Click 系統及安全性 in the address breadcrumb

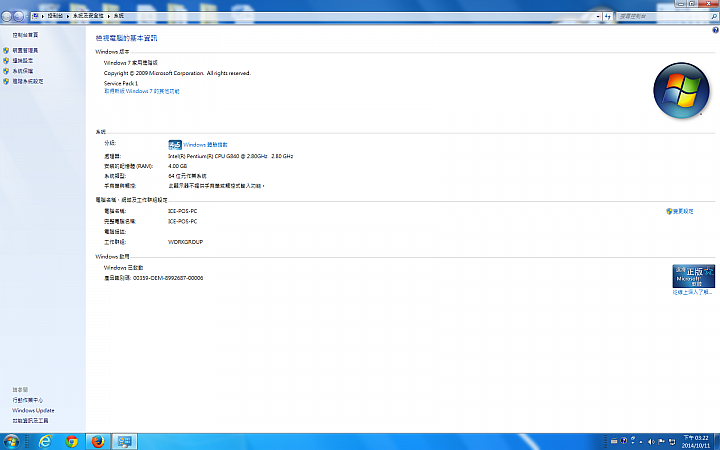[88, 16]
